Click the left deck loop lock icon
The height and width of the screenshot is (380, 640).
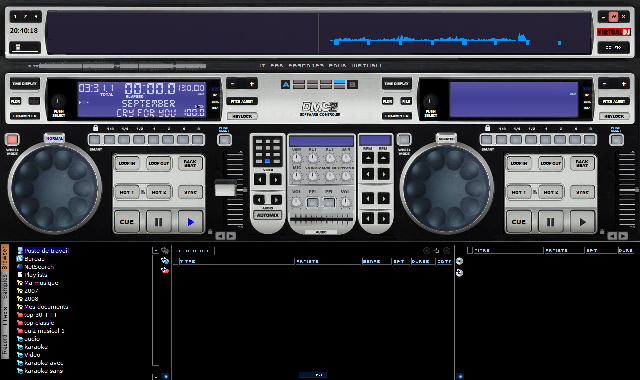95,128
